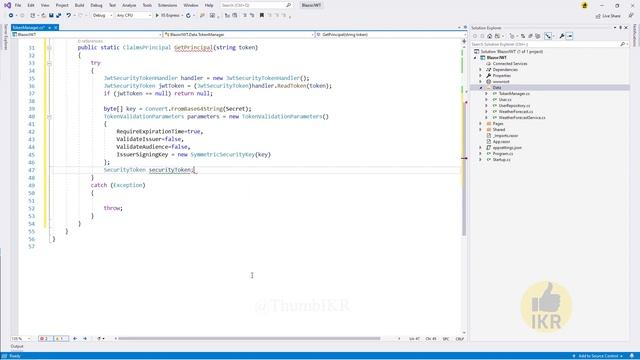Open the BlazorJWT project scope dropdown
The height and width of the screenshot is (360, 640).
[x=87, y=35]
